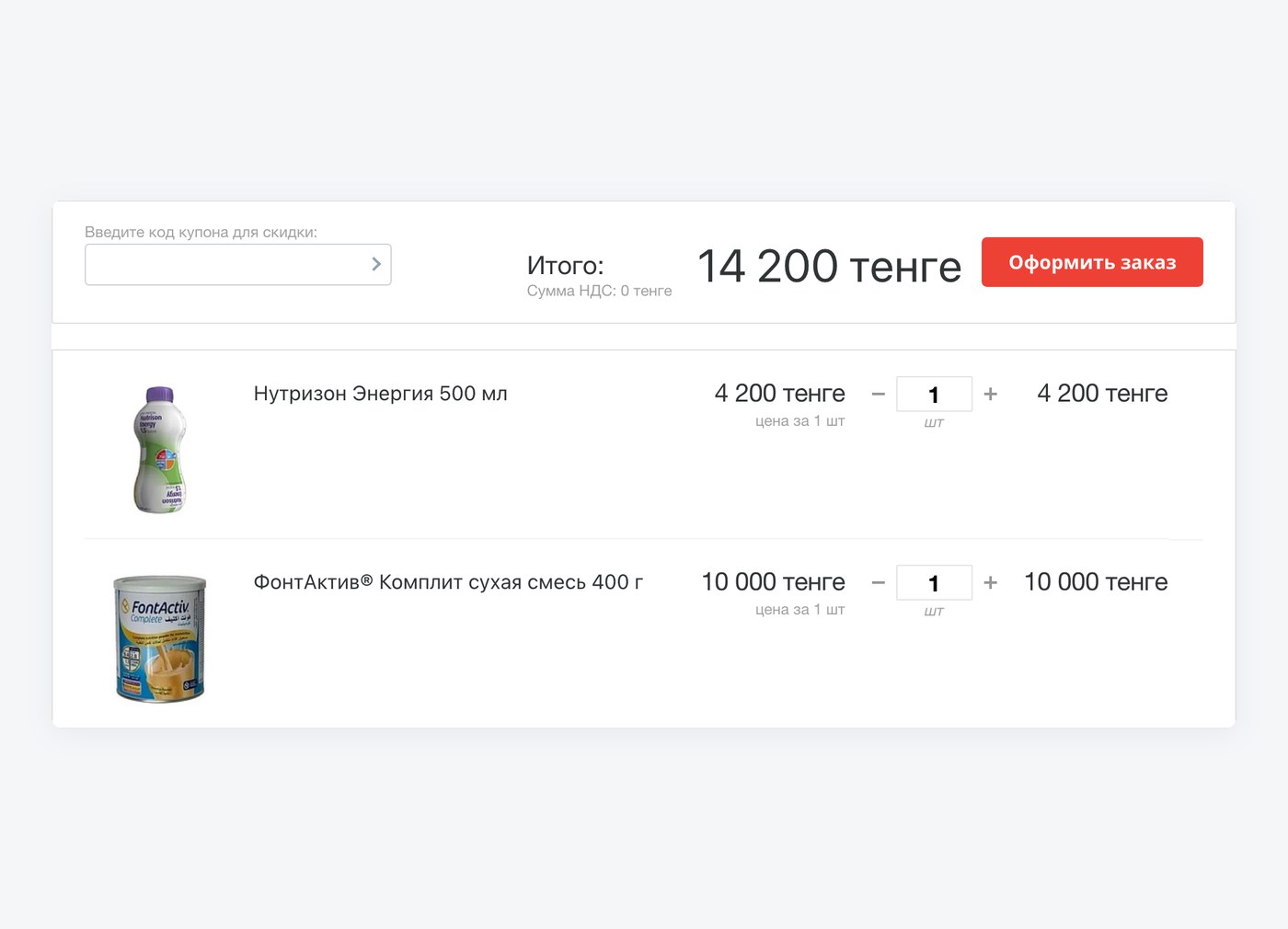The image size is (1288, 929).
Task: Increase quantity of ФонтАктив Комплит
Action: [991, 582]
